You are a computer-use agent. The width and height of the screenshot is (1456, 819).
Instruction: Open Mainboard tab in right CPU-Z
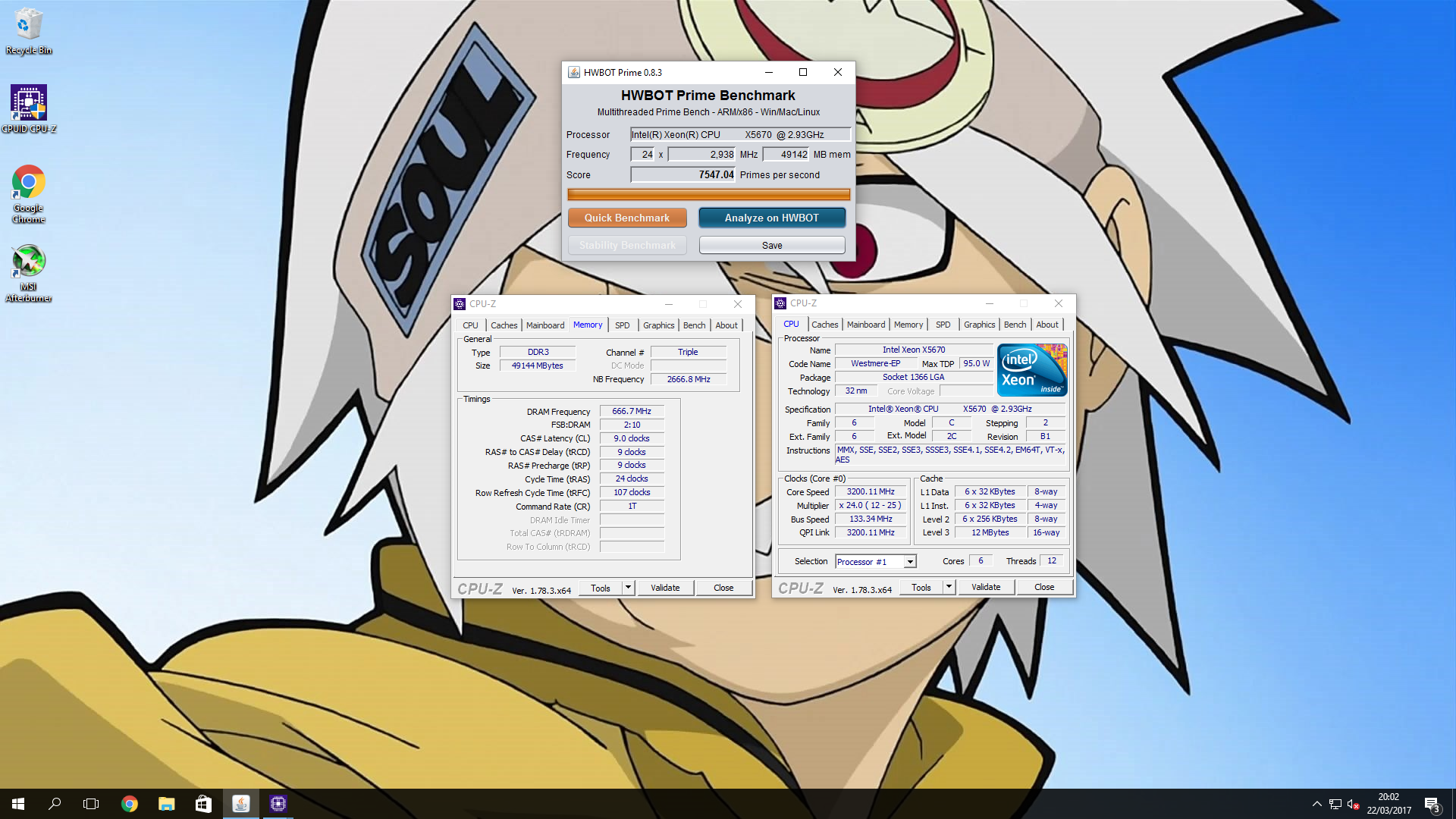tap(866, 325)
